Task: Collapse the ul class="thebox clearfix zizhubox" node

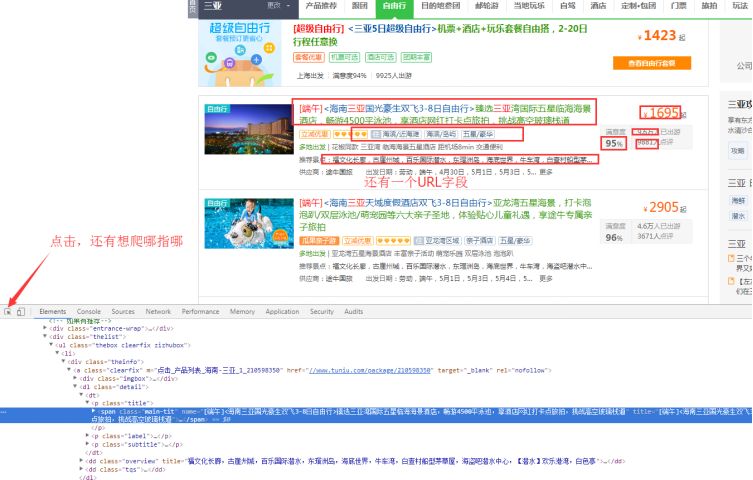Action: [51, 345]
